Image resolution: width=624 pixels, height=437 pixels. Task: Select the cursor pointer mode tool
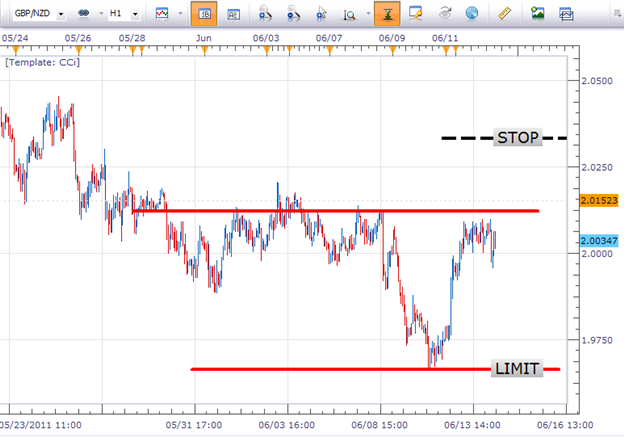tap(322, 14)
